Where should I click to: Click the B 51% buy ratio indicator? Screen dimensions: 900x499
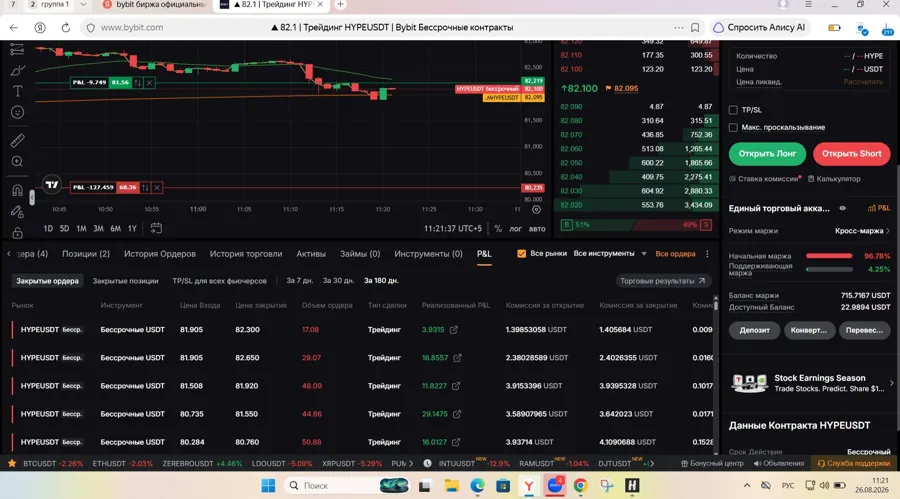(x=575, y=225)
